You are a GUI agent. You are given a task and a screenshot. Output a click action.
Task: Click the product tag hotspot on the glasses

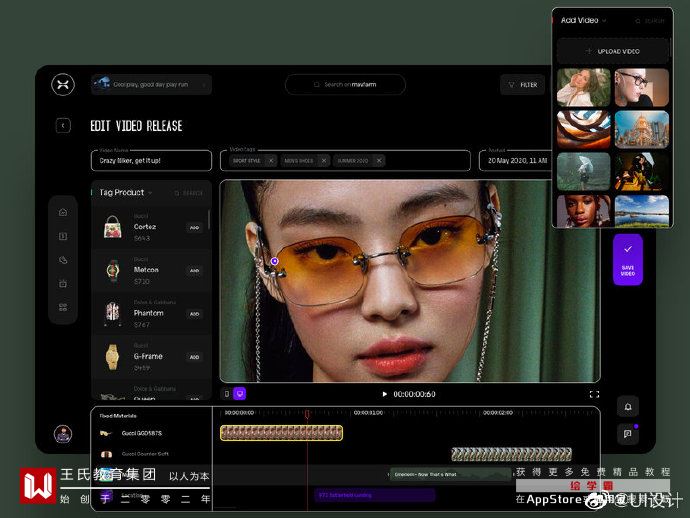[x=275, y=261]
